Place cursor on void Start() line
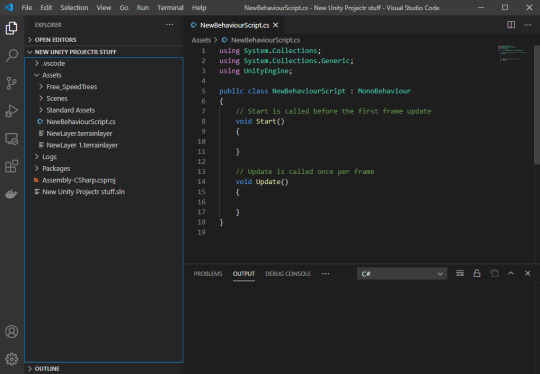The image size is (540, 374). pyautogui.click(x=260, y=121)
